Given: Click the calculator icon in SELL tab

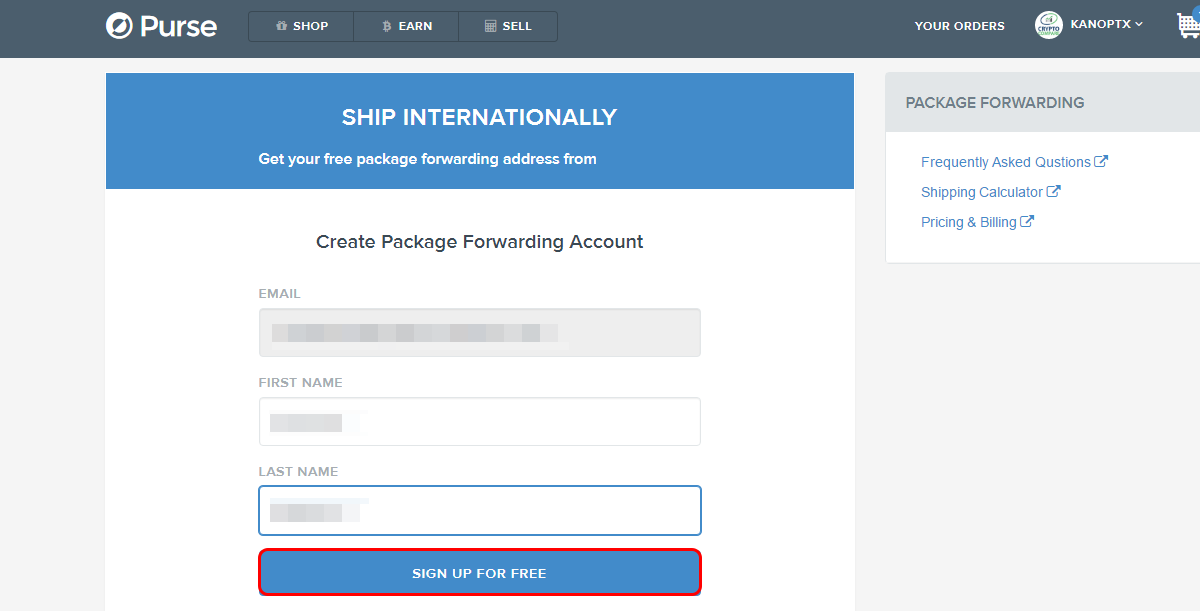Looking at the screenshot, I should (490, 26).
